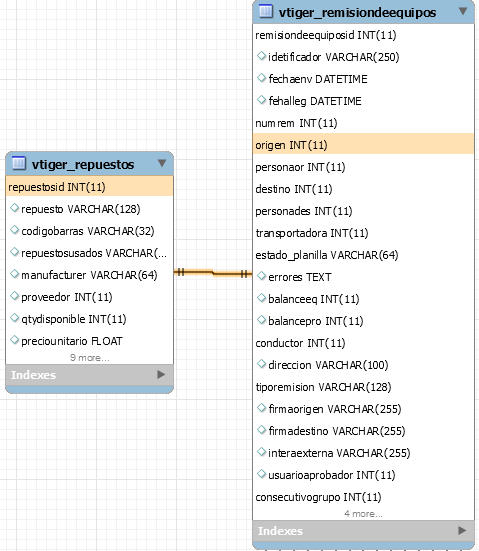The height and width of the screenshot is (551, 479).
Task: Select the transportadora INT(11) column
Action: click(x=363, y=233)
